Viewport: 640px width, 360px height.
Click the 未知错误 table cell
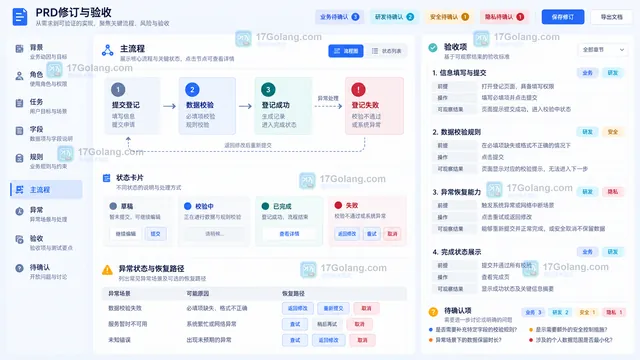coord(119,340)
